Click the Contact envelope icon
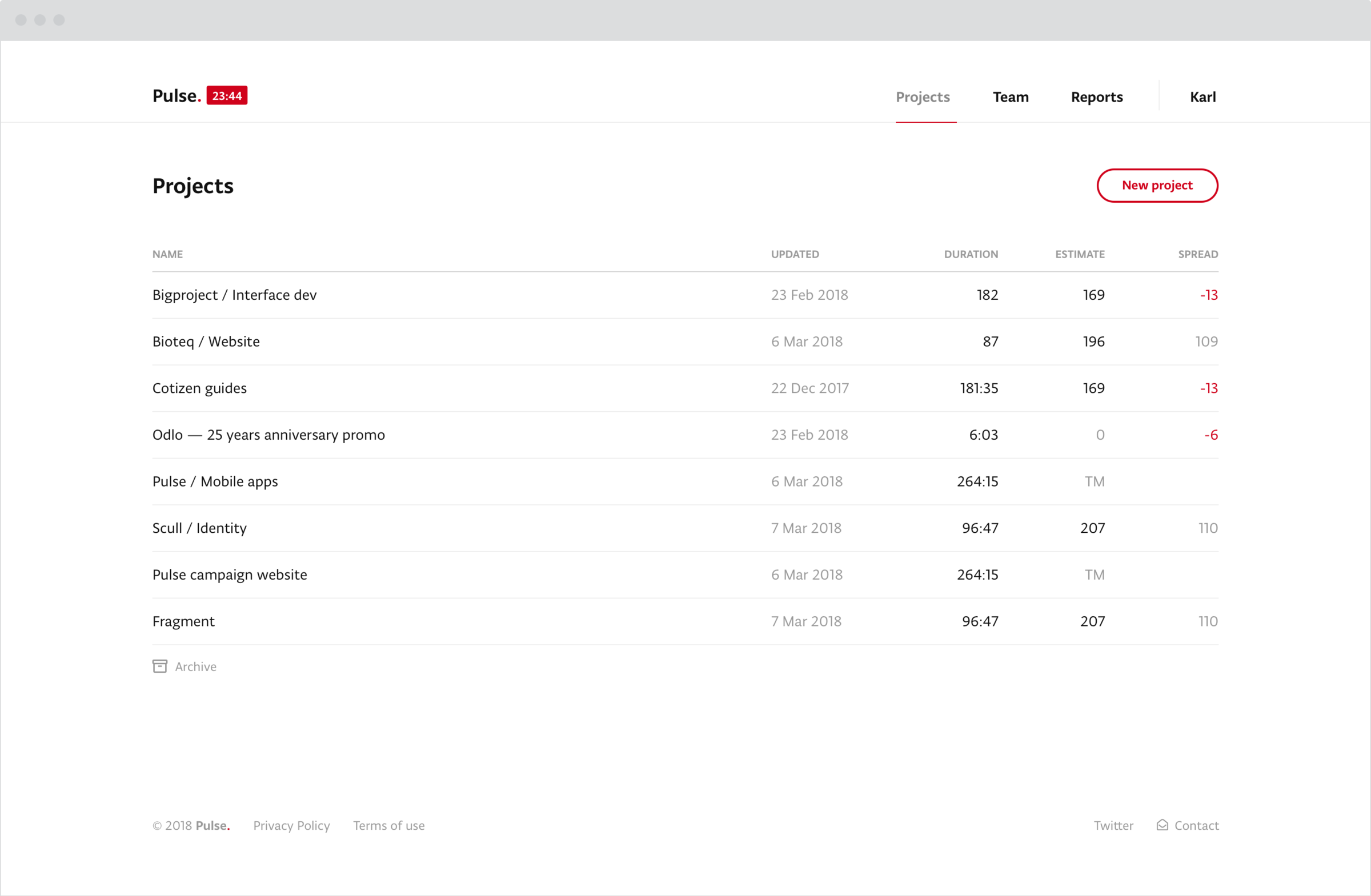 [1162, 825]
